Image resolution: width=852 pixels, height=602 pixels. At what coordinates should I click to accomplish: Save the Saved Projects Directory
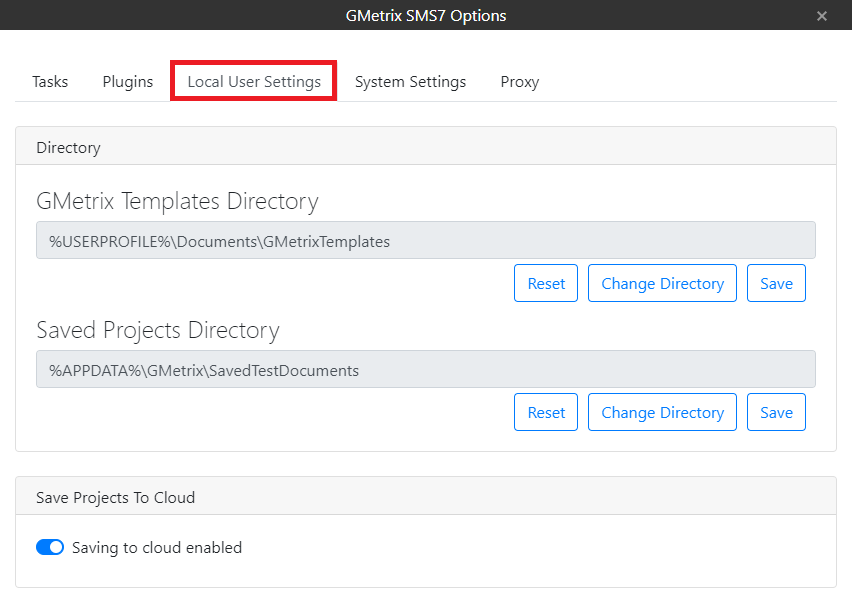coord(776,412)
